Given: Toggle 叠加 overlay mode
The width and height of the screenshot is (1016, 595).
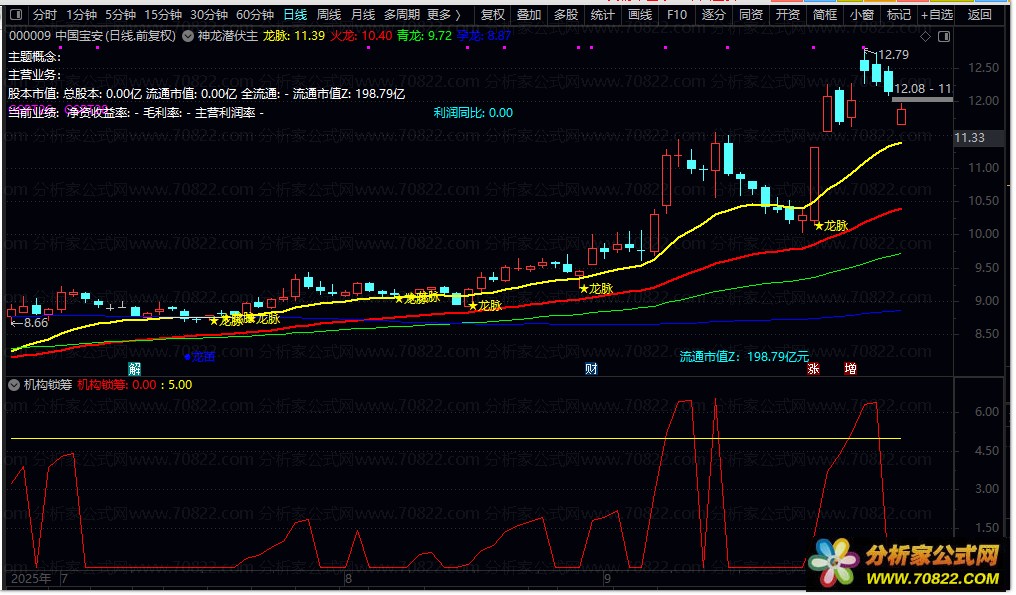Looking at the screenshot, I should 529,15.
